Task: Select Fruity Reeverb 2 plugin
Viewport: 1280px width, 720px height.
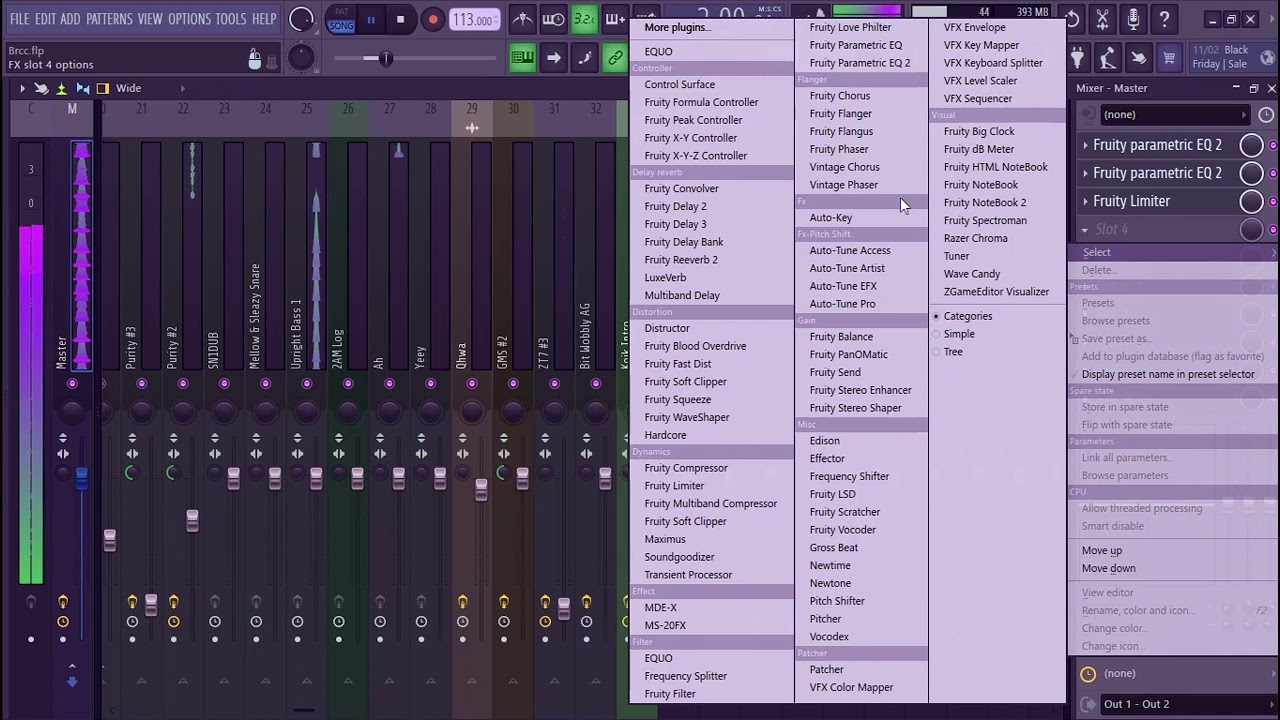Action: (681, 260)
